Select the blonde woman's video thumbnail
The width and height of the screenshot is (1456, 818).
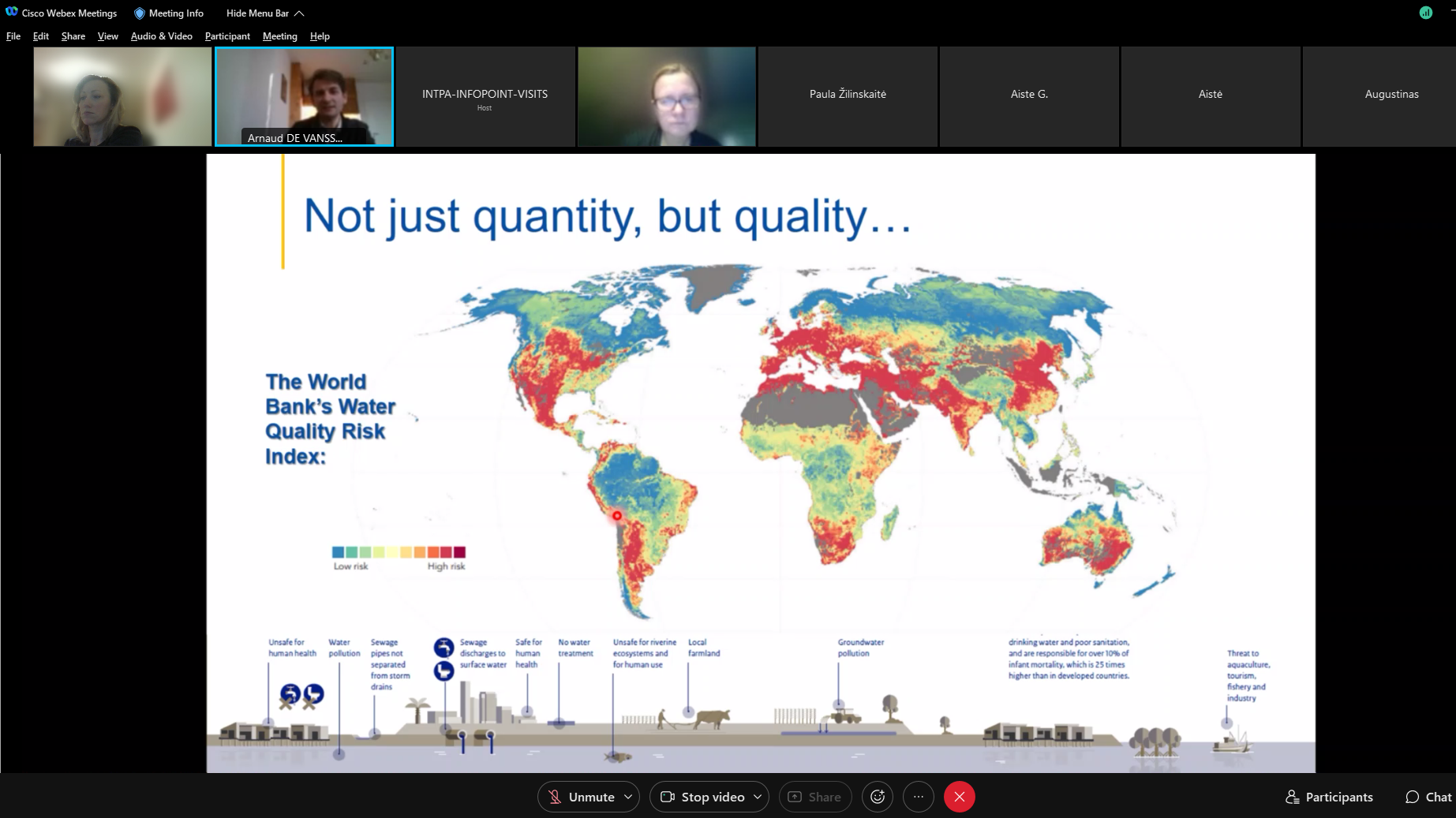[x=122, y=96]
